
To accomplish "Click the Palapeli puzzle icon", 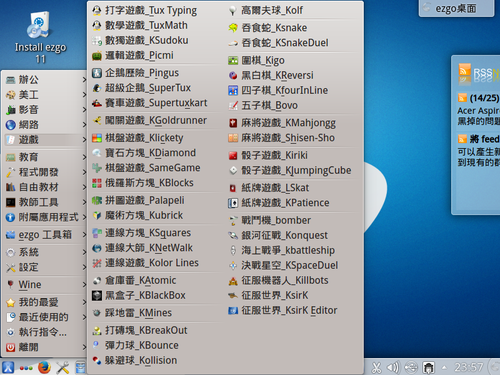I will click(x=97, y=200).
